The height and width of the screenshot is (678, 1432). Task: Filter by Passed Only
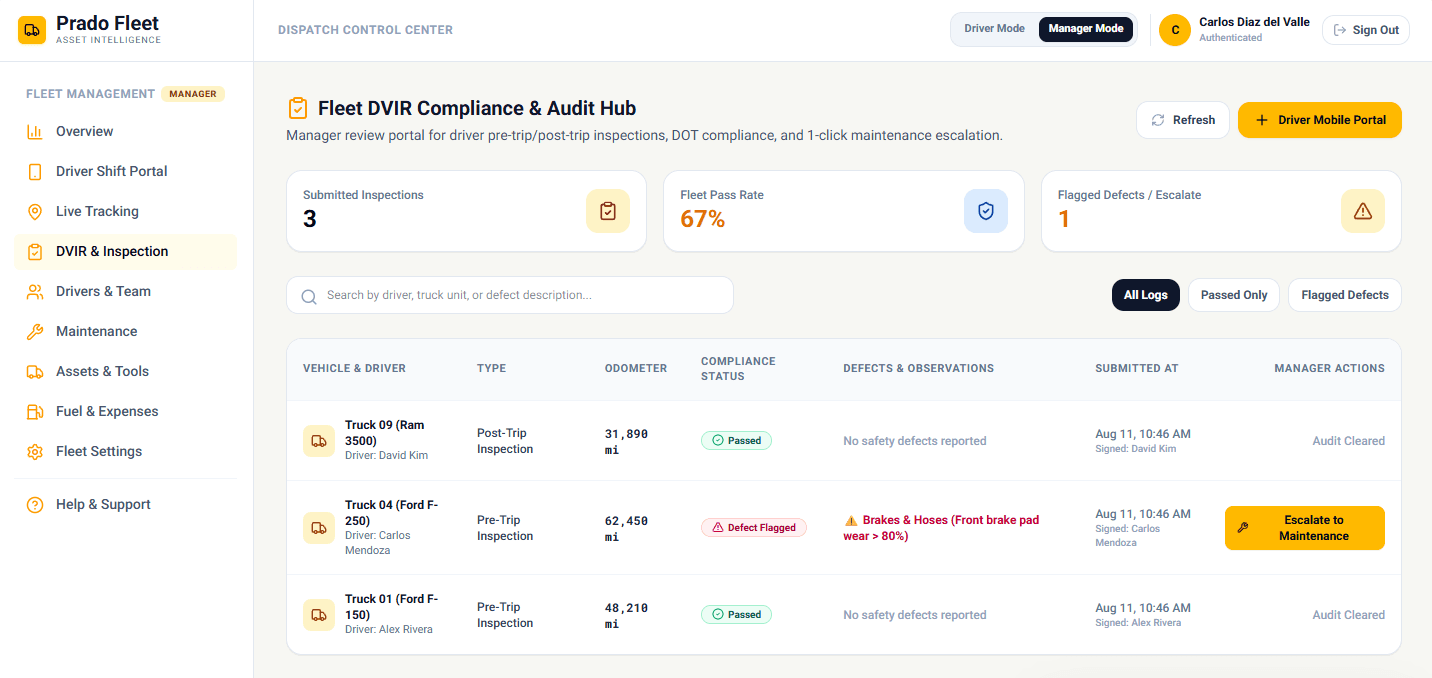coord(1234,295)
